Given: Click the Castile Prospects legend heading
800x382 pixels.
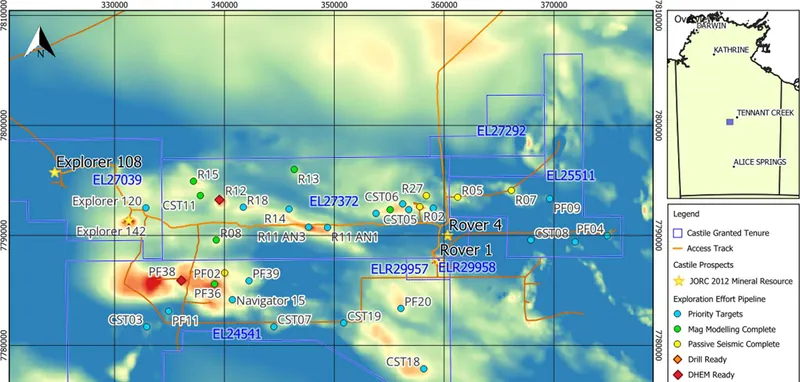Looking at the screenshot, I should 701,265.
